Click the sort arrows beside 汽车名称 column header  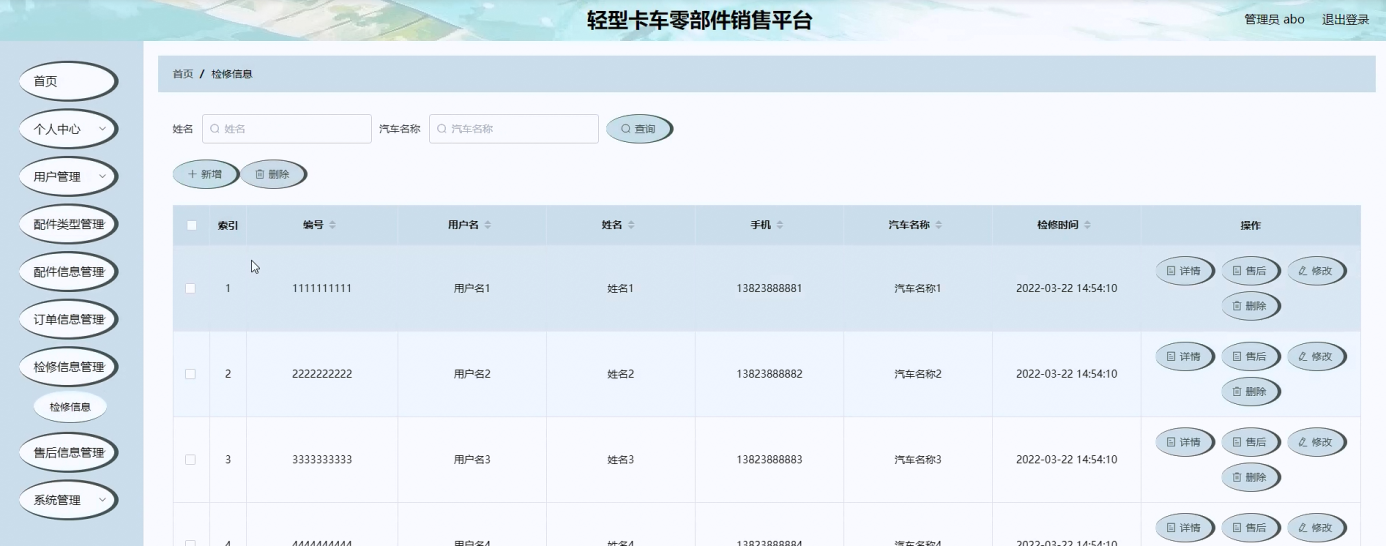[x=939, y=226]
